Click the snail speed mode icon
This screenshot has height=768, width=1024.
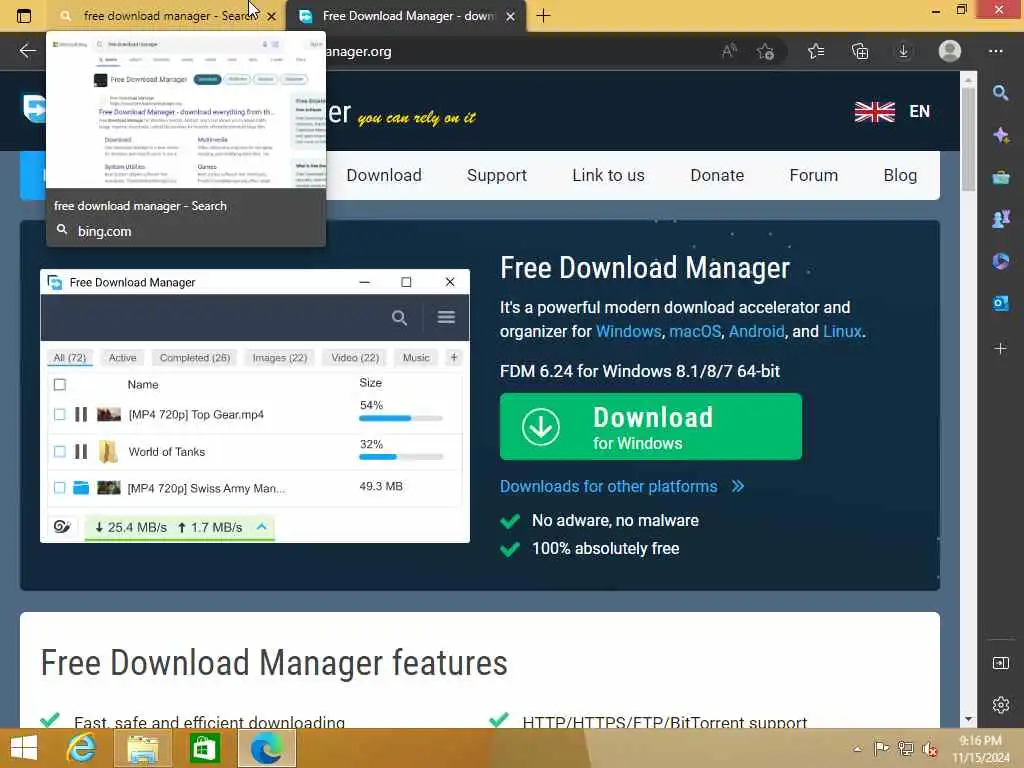click(x=62, y=526)
